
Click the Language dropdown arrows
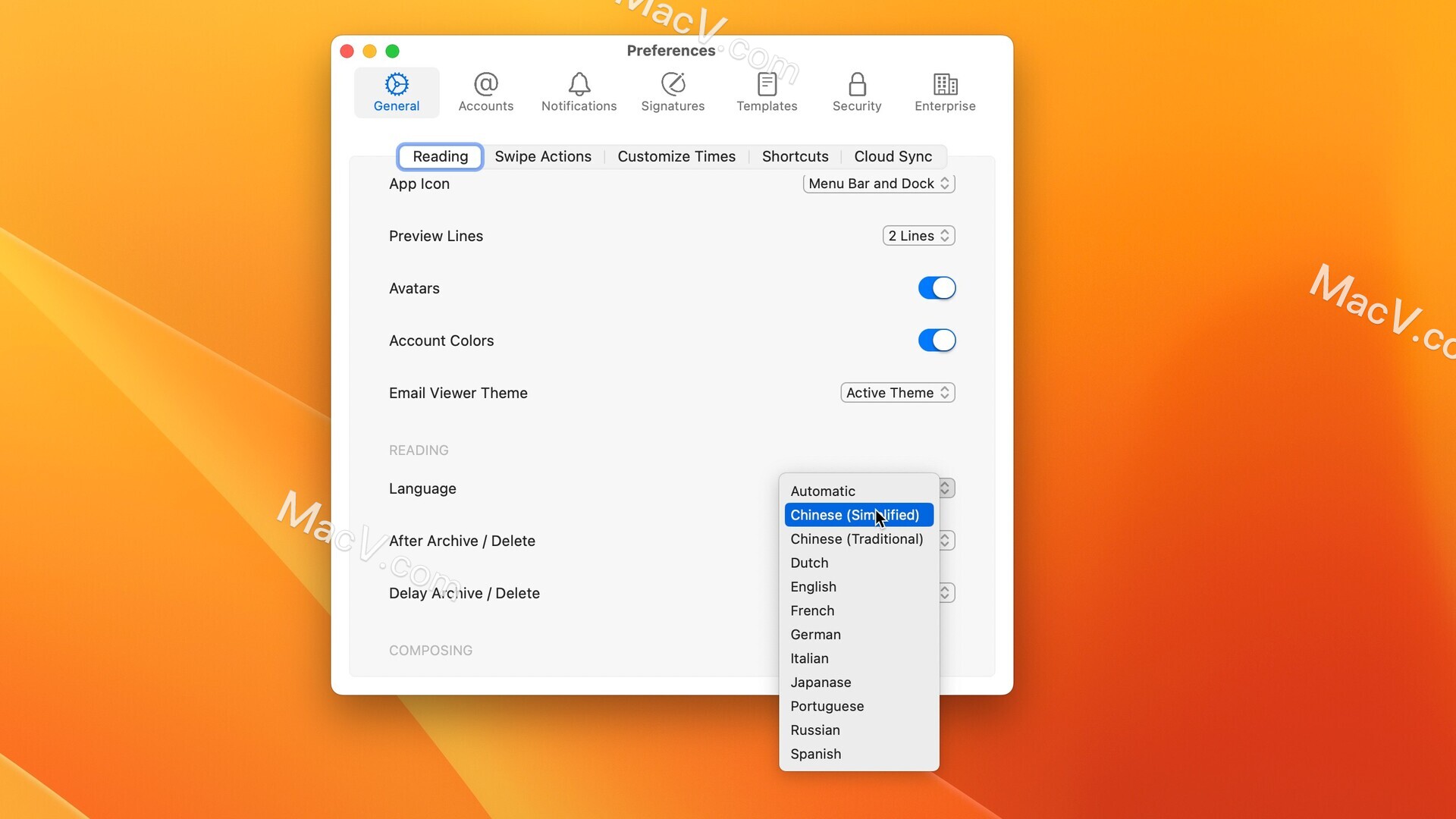[946, 488]
